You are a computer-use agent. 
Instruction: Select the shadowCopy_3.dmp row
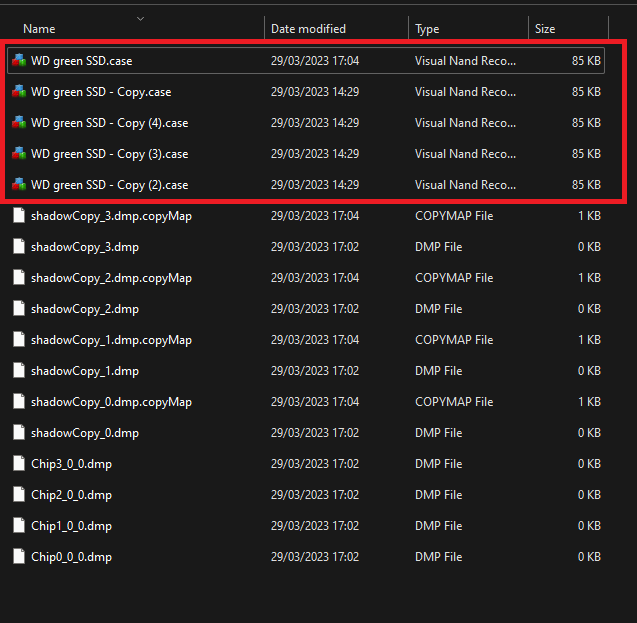click(306, 247)
